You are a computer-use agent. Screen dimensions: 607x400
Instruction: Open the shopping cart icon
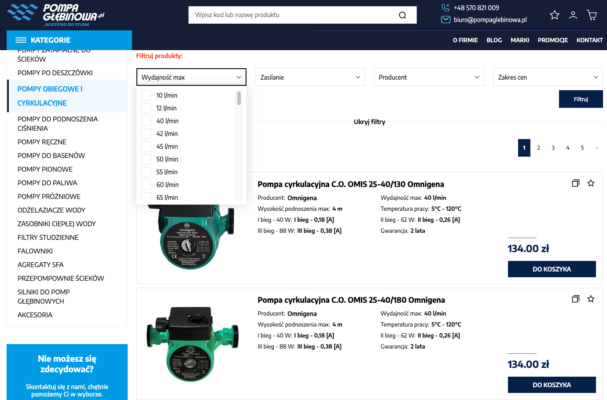[x=591, y=15]
